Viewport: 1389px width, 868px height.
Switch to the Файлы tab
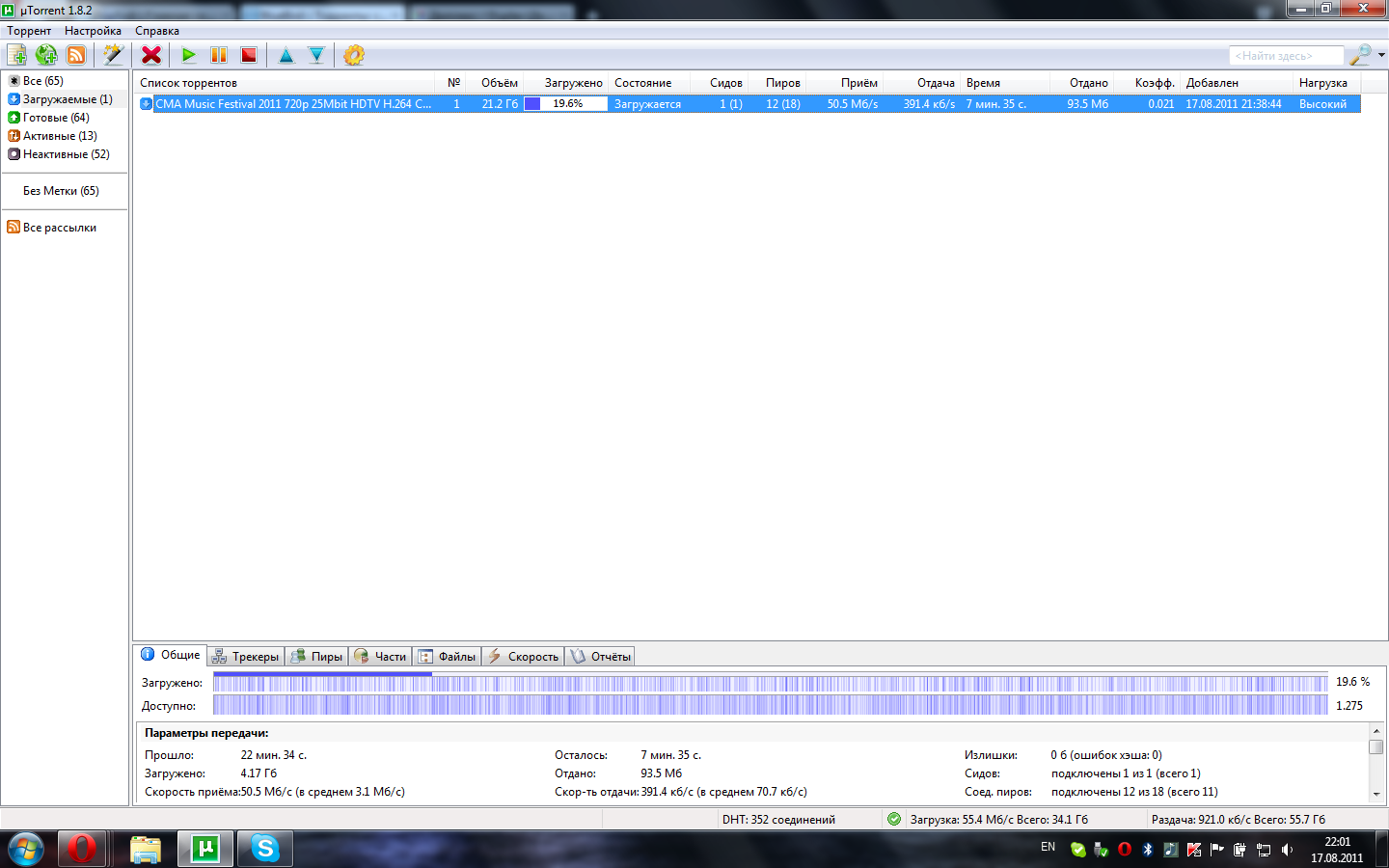coord(447,657)
